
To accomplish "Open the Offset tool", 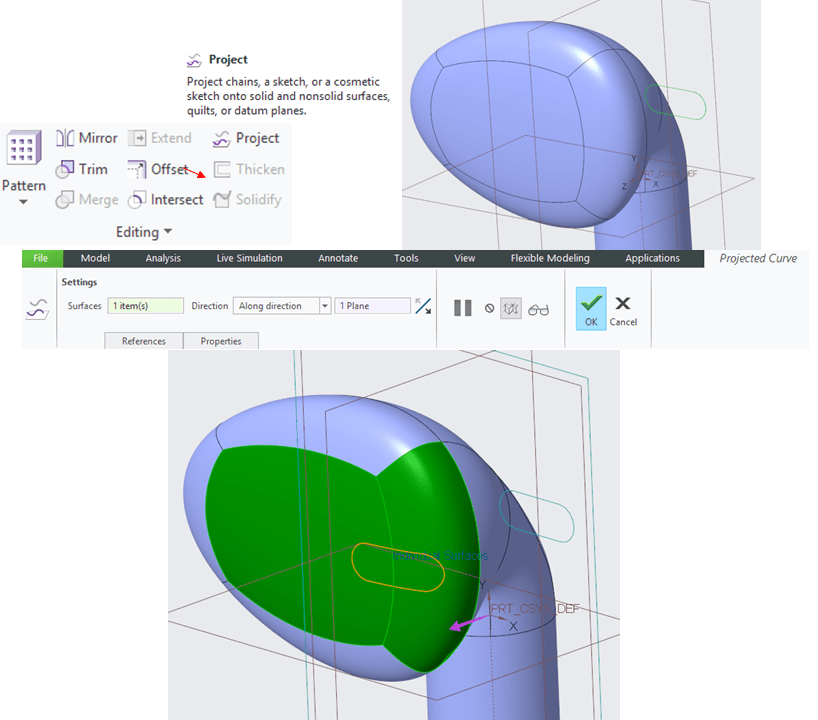I will [x=163, y=169].
